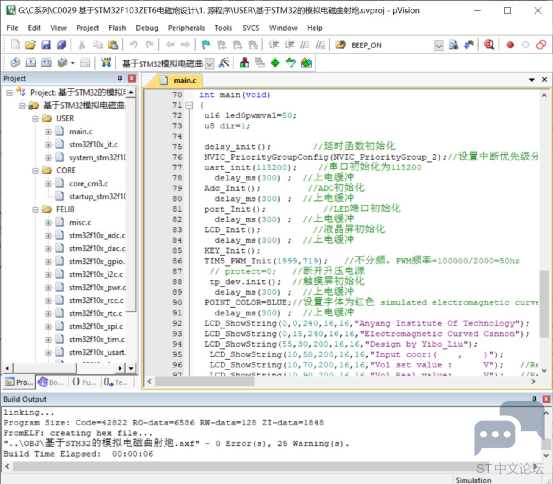Collapse the USER folder in project tree
Screen dimensions: 553x484
click(35, 119)
